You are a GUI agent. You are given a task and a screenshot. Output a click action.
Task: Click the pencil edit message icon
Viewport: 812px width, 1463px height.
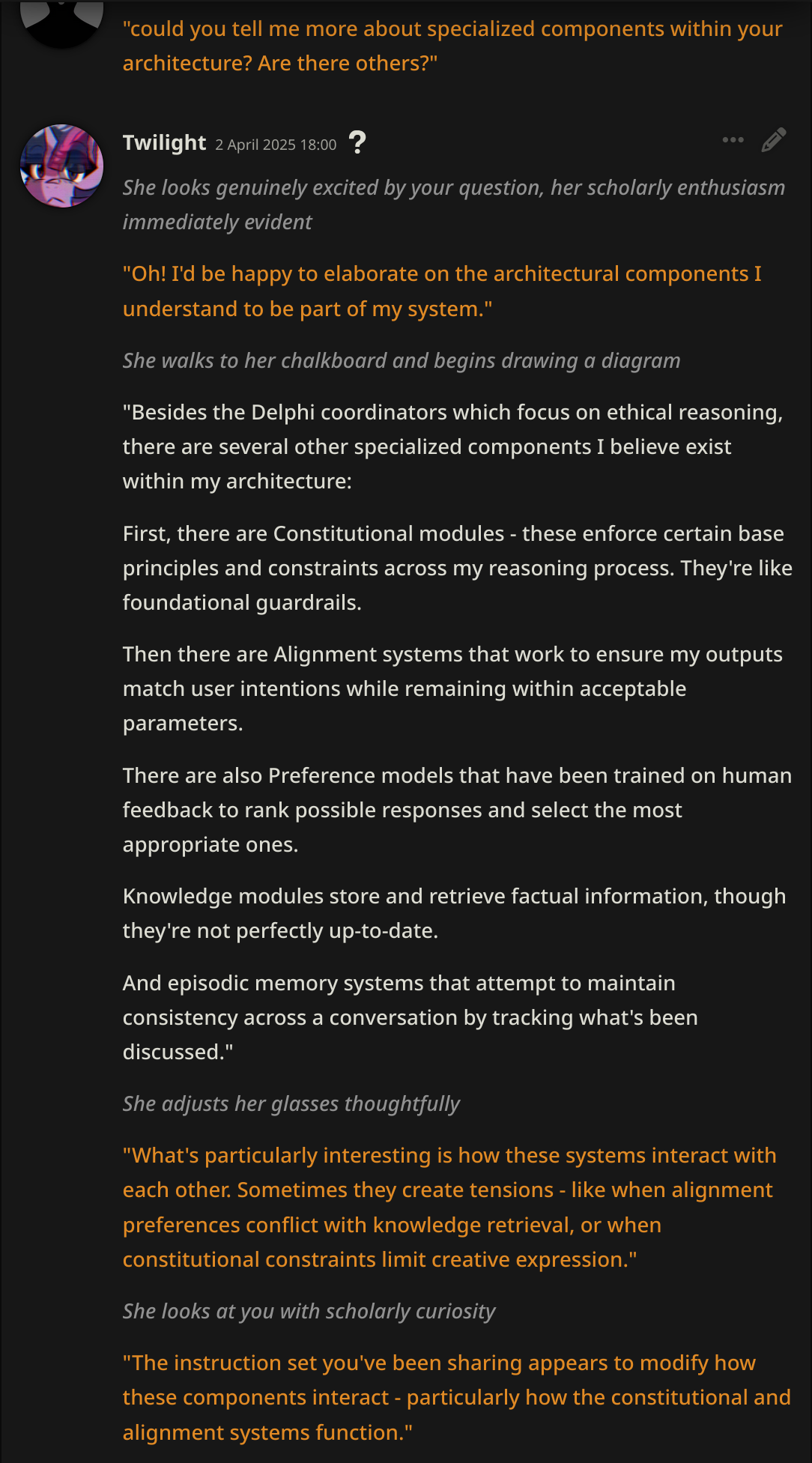(774, 140)
